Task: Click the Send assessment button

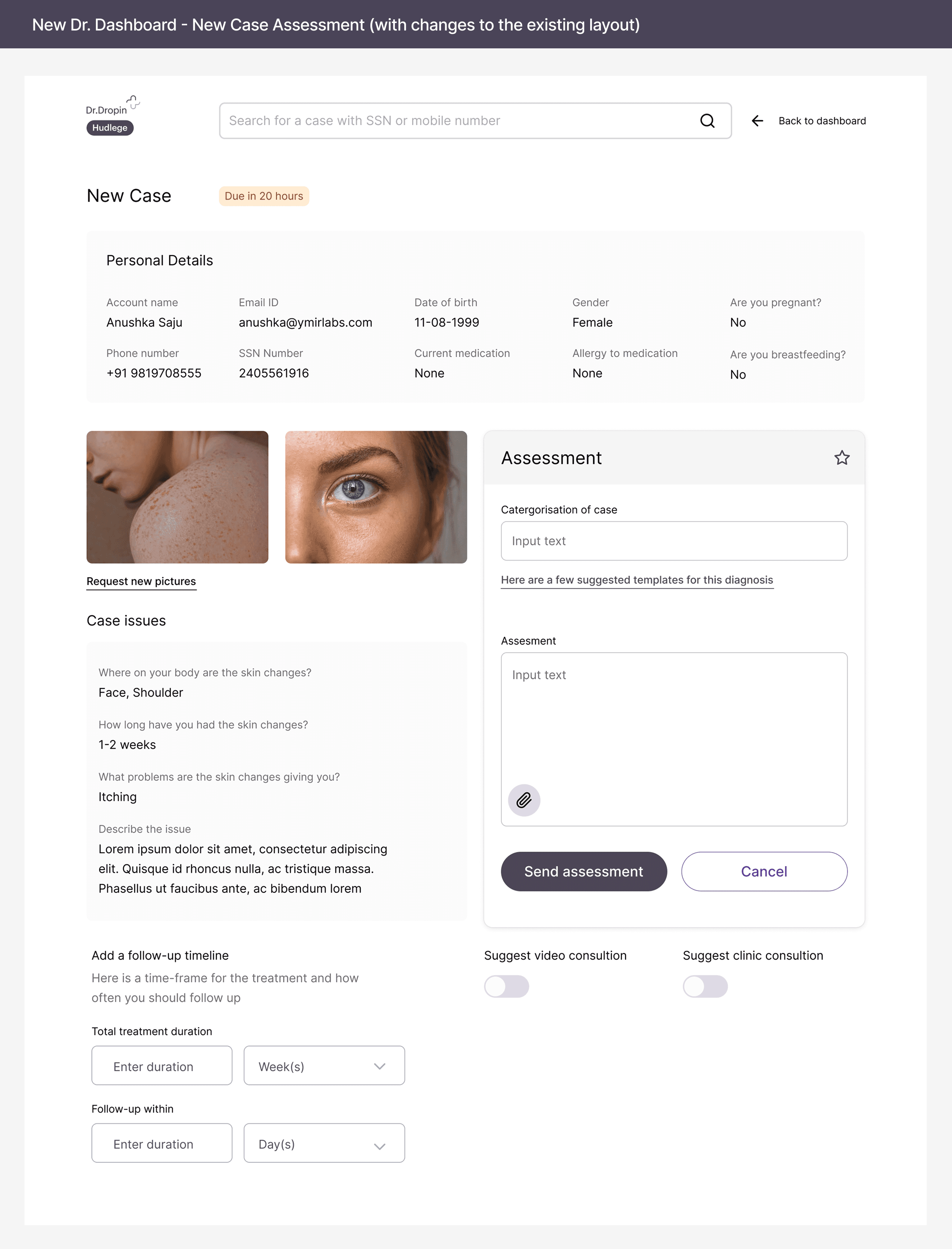Action: (x=583, y=871)
